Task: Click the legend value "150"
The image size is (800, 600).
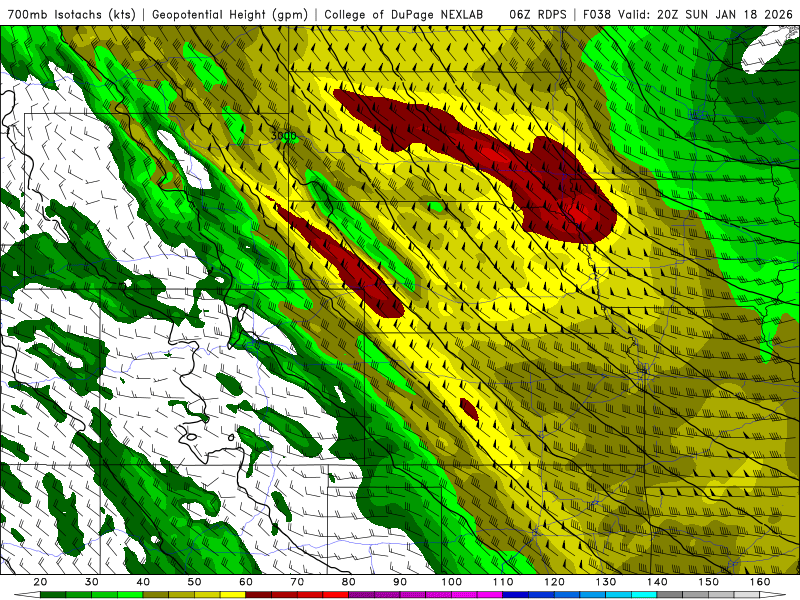Action: pyautogui.click(x=709, y=582)
